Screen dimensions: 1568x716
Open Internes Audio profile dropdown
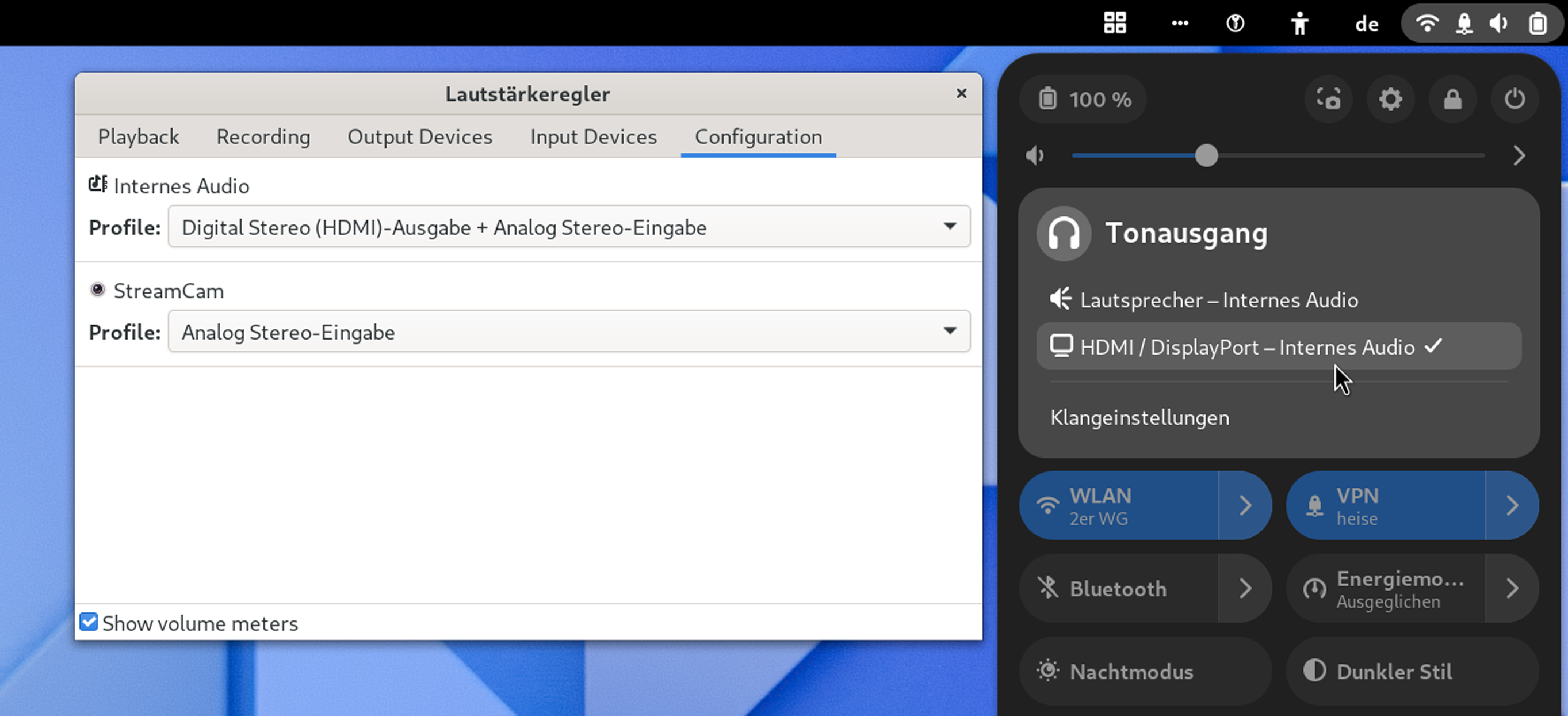coord(568,227)
